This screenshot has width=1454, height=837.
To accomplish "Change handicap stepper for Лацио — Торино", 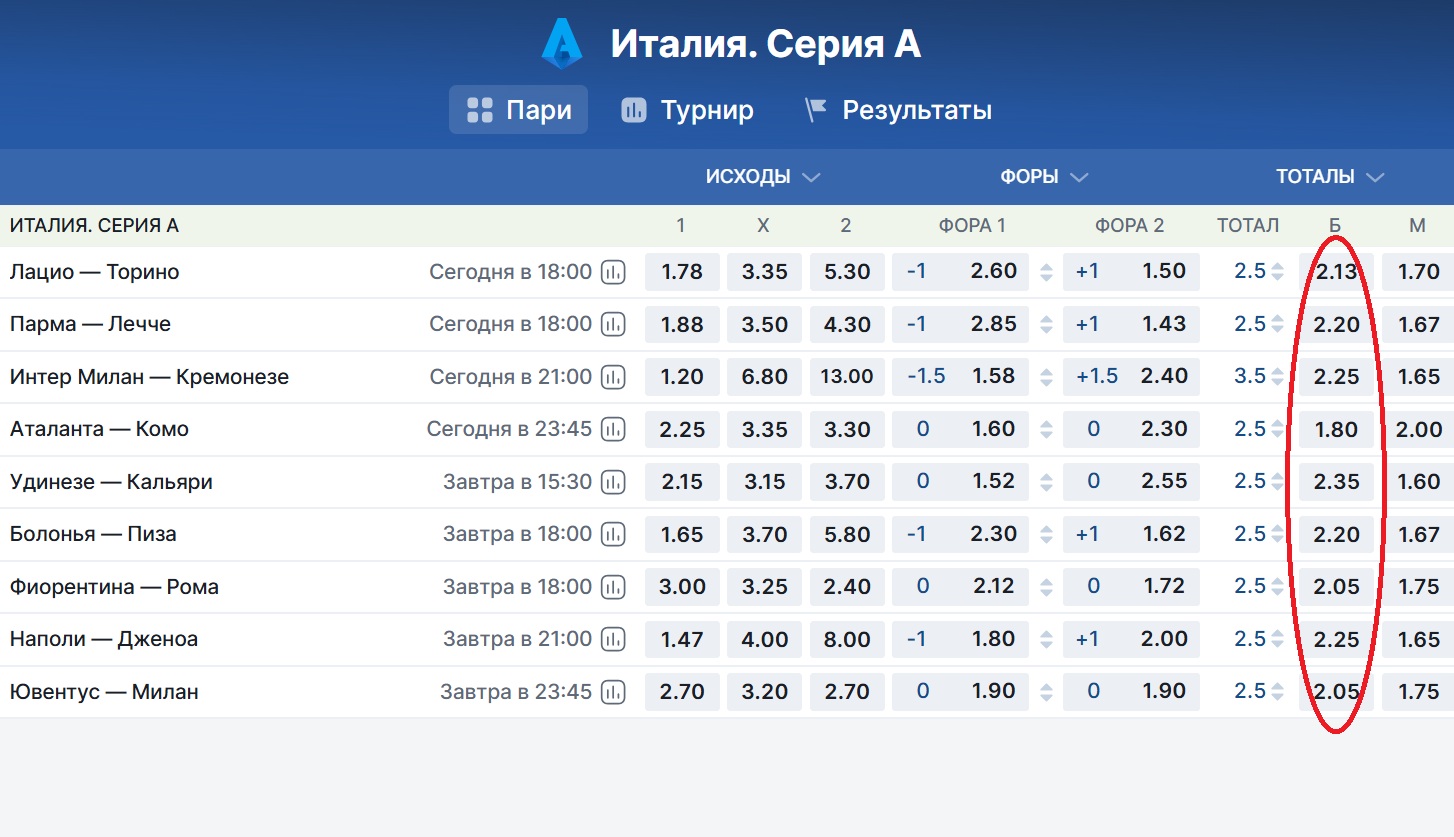I will 1047,272.
